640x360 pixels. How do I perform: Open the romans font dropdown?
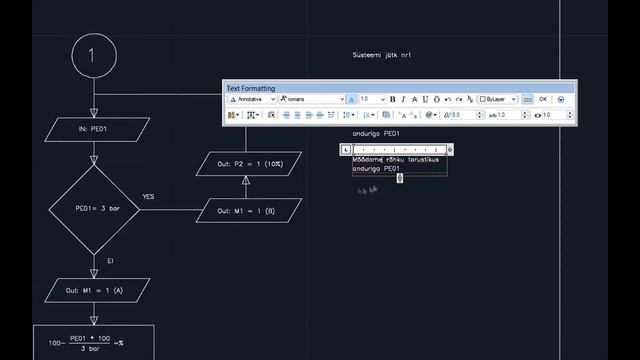312,99
